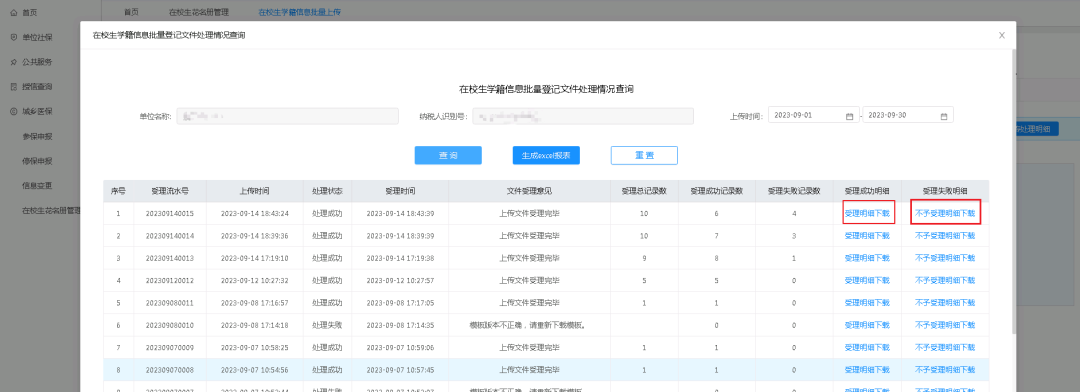Select 停保申报 in the sidebar

37,161
